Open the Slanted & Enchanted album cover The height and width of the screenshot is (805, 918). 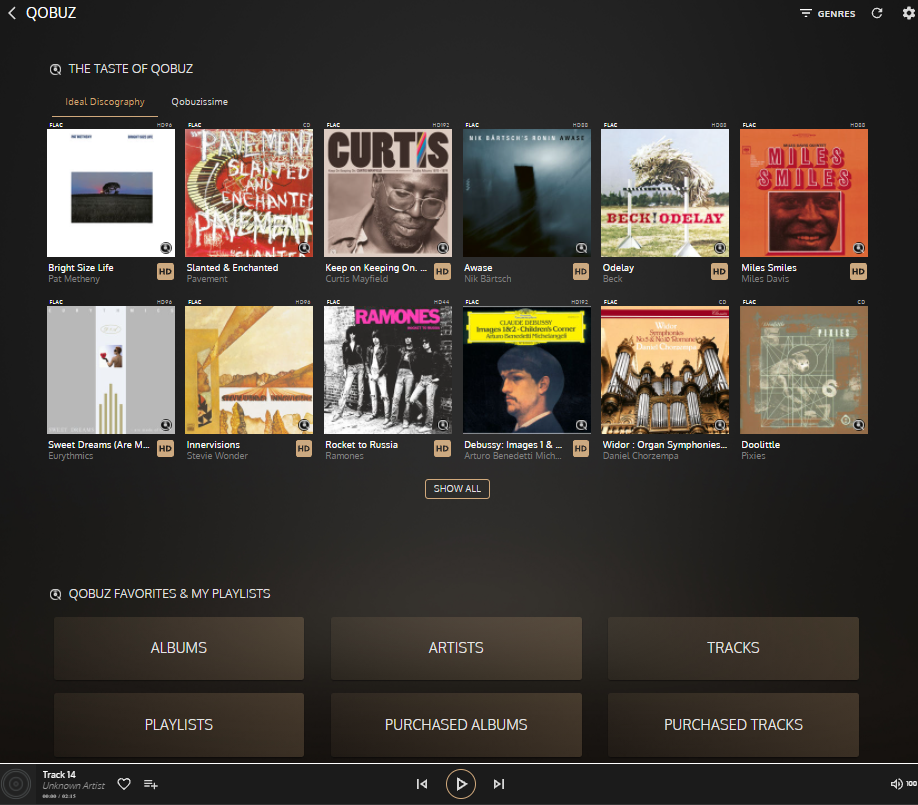click(249, 193)
